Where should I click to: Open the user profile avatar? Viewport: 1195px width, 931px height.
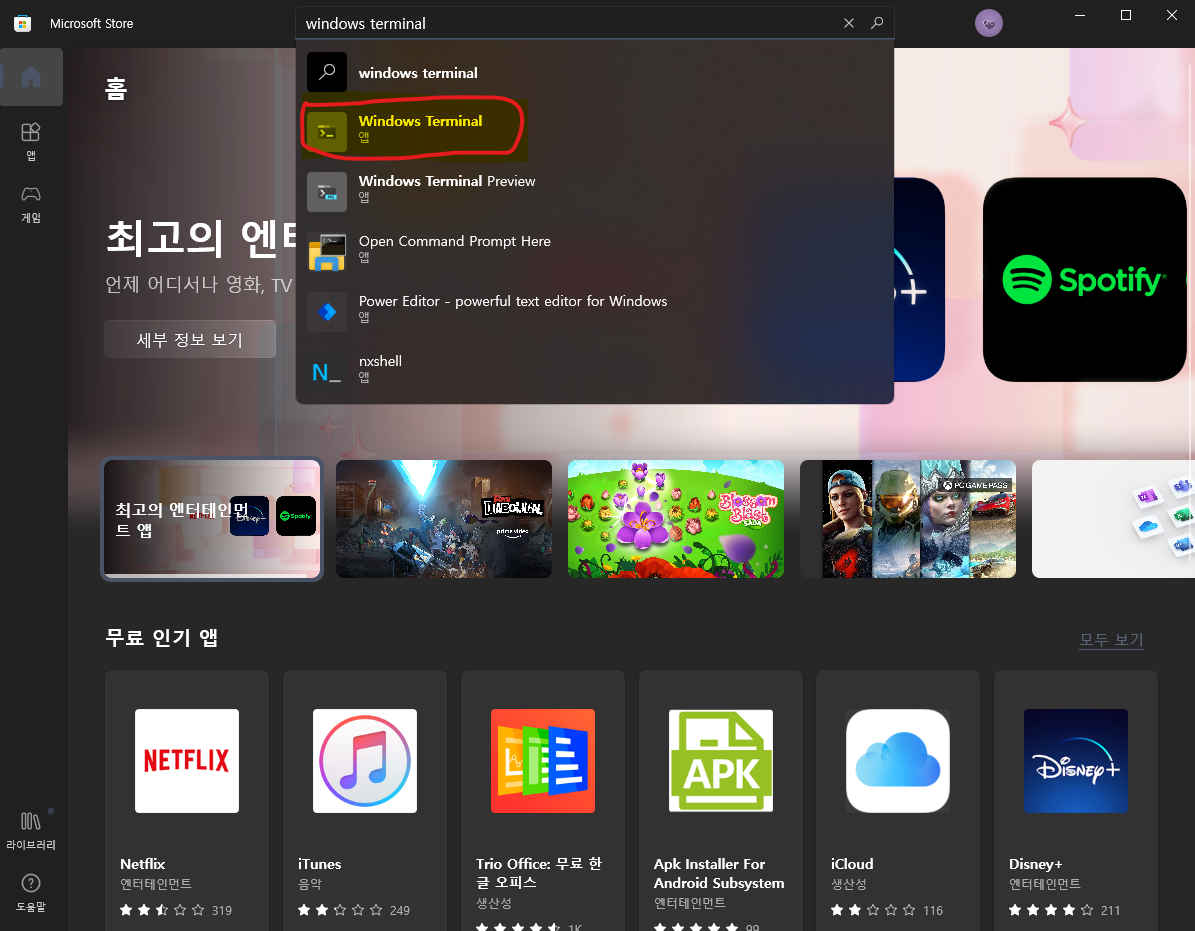(988, 24)
